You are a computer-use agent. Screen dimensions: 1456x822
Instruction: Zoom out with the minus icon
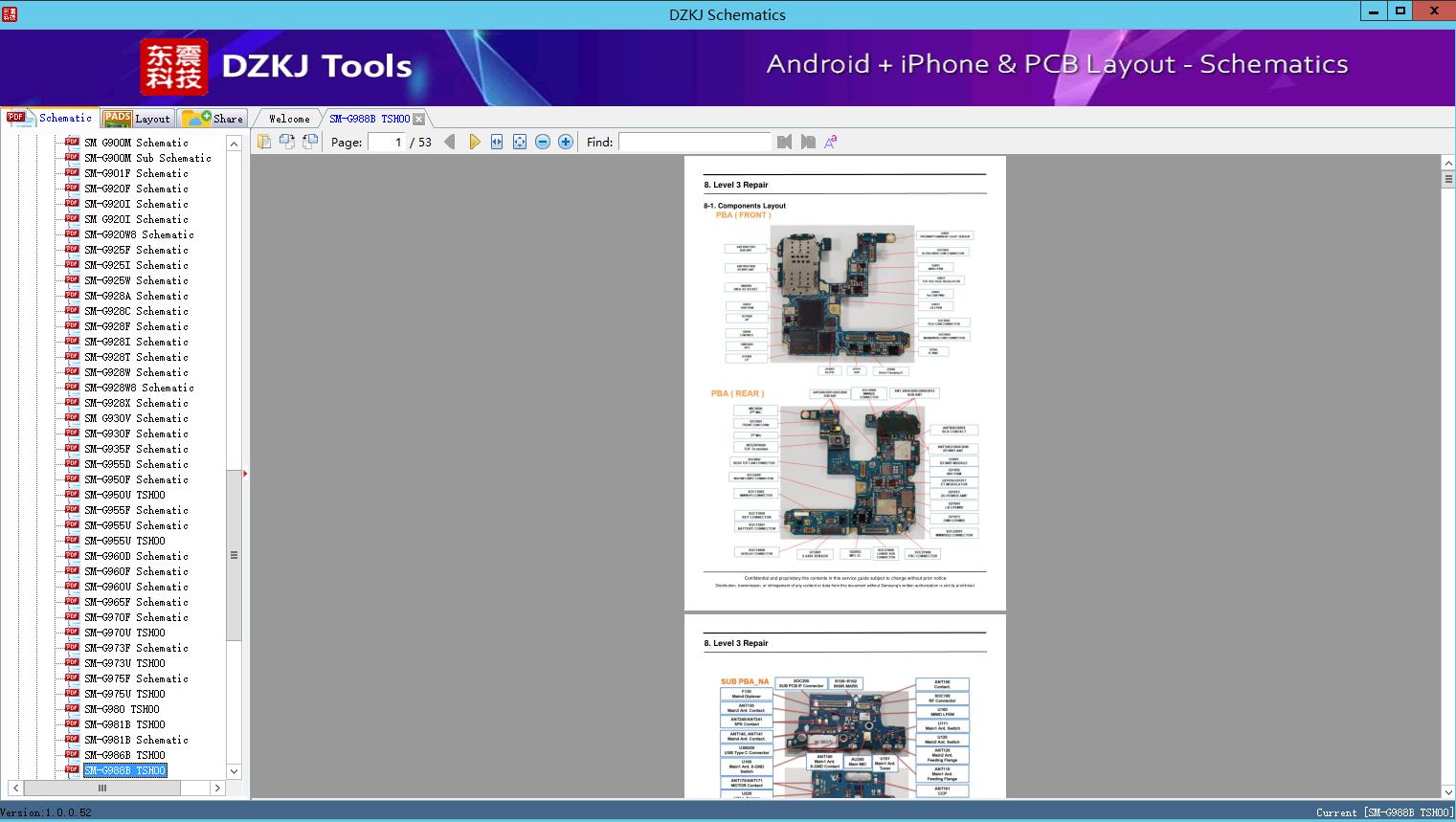tap(543, 142)
